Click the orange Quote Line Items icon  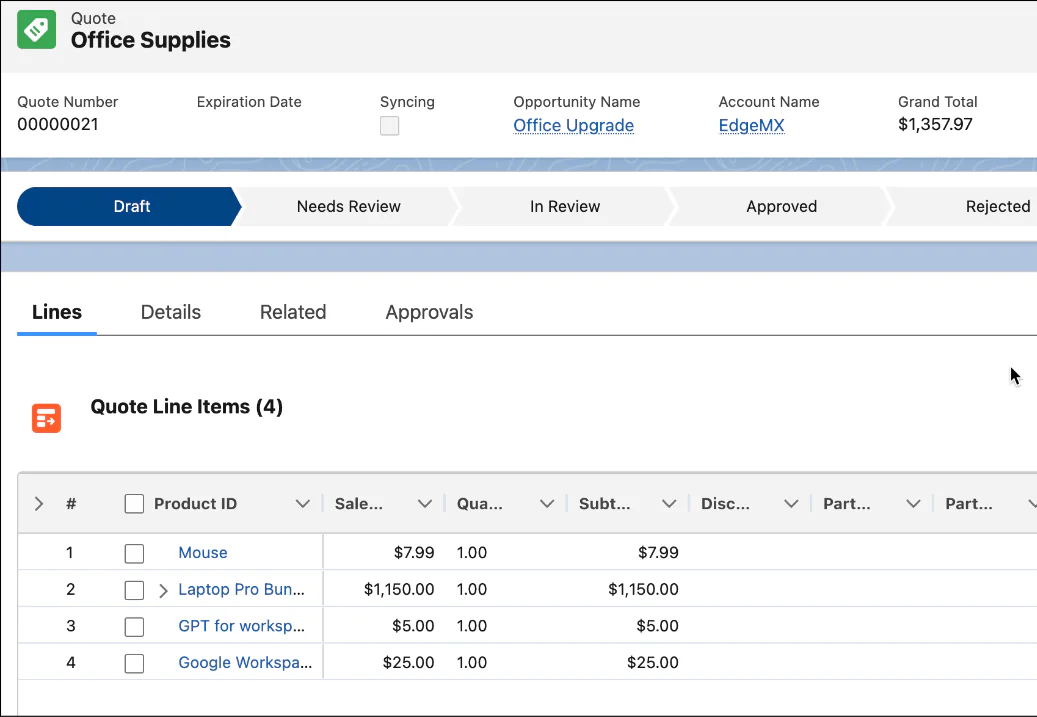click(x=46, y=418)
